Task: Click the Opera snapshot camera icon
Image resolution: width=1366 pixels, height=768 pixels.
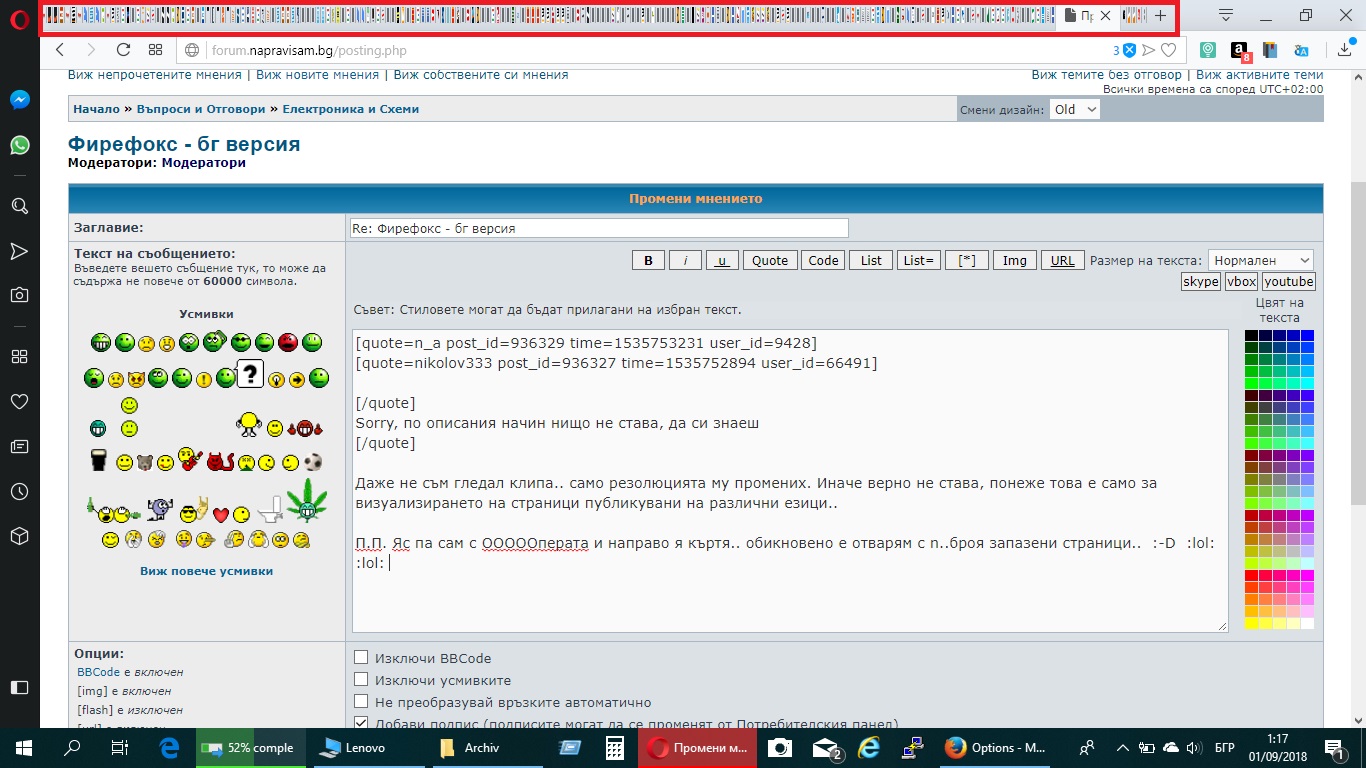Action: pyautogui.click(x=19, y=295)
